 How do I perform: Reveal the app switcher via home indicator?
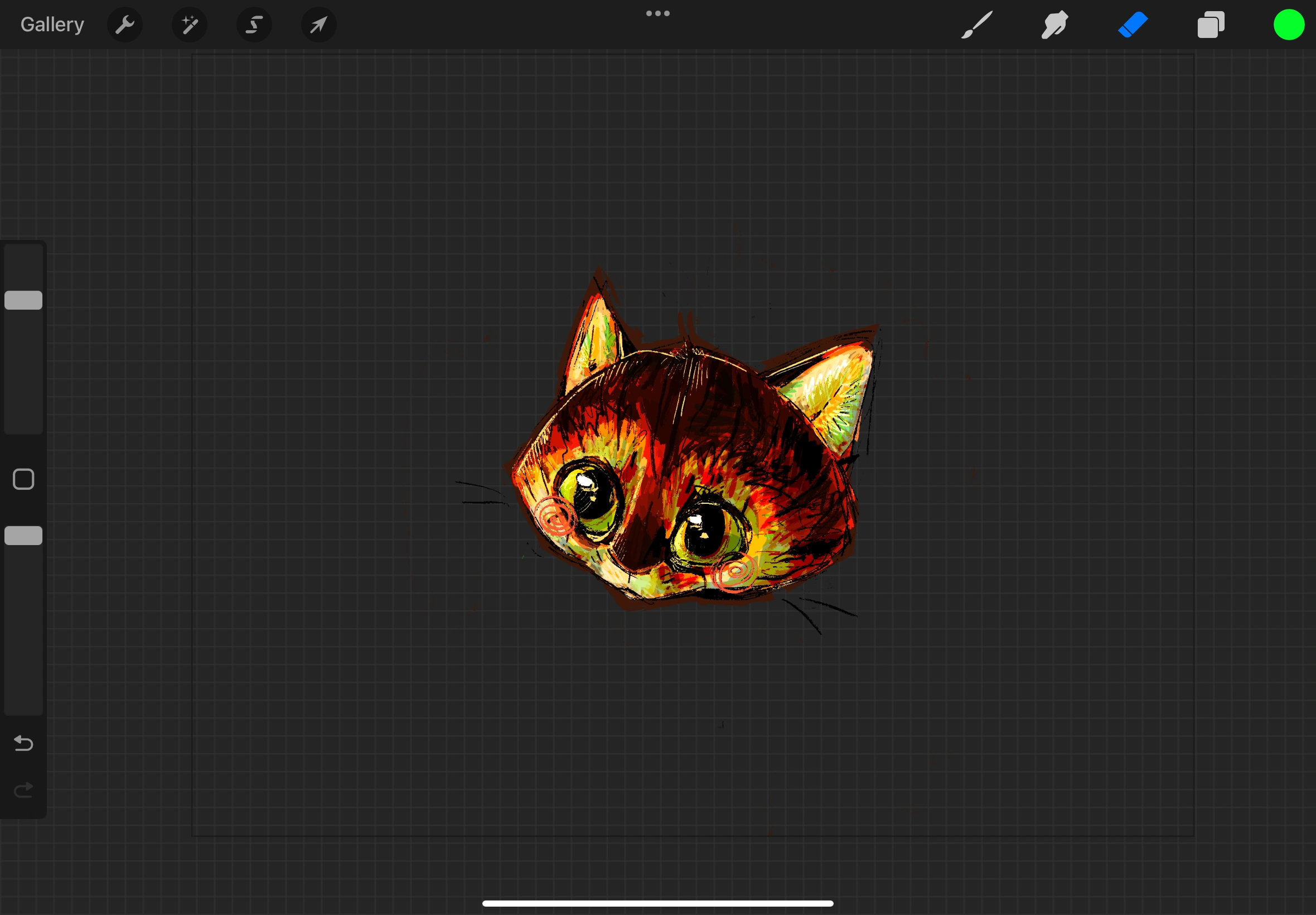pos(657,903)
